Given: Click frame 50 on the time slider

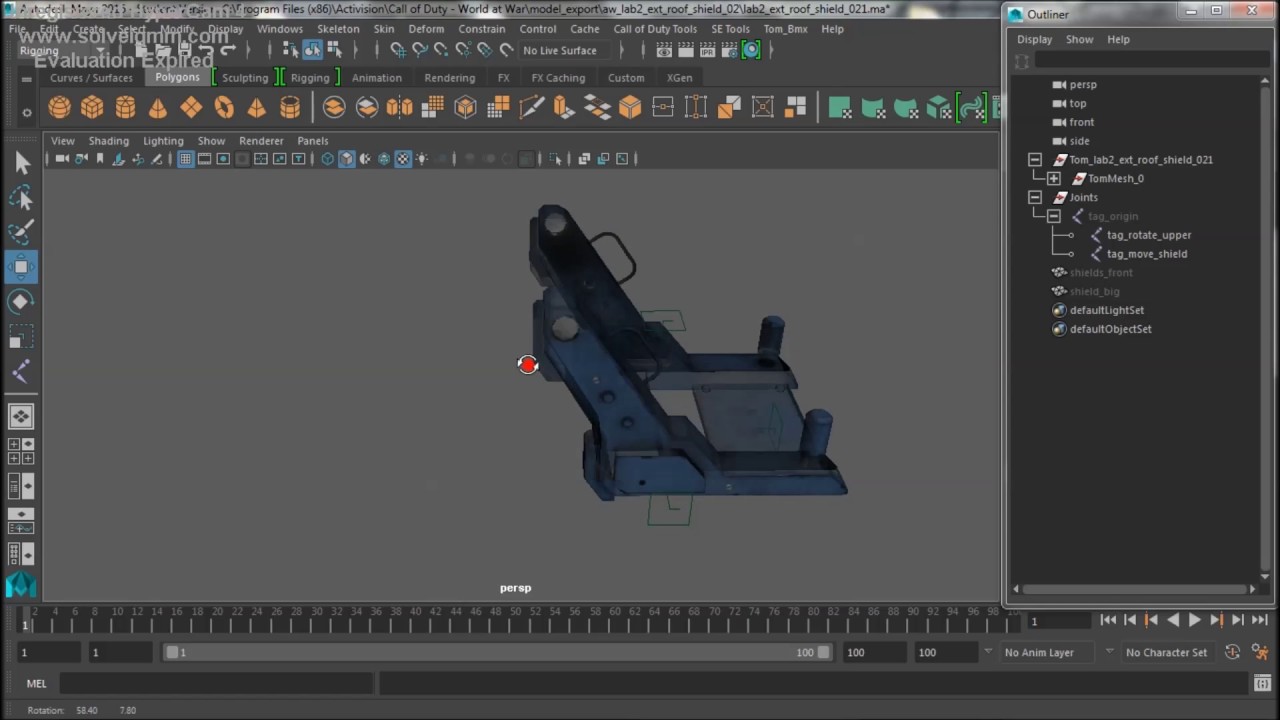Looking at the screenshot, I should [x=515, y=620].
